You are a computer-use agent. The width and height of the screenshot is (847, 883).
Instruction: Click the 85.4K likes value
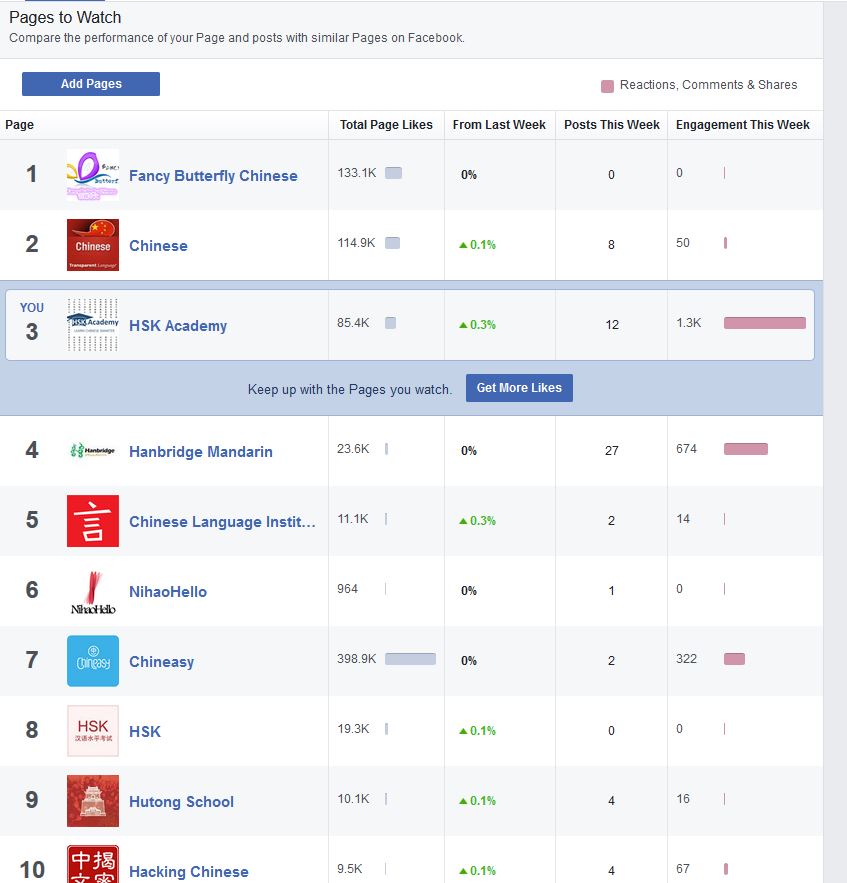pyautogui.click(x=353, y=323)
